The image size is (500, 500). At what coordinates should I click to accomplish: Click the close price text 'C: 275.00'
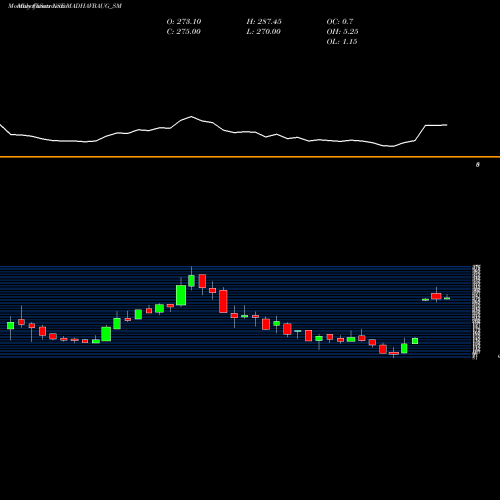[184, 32]
